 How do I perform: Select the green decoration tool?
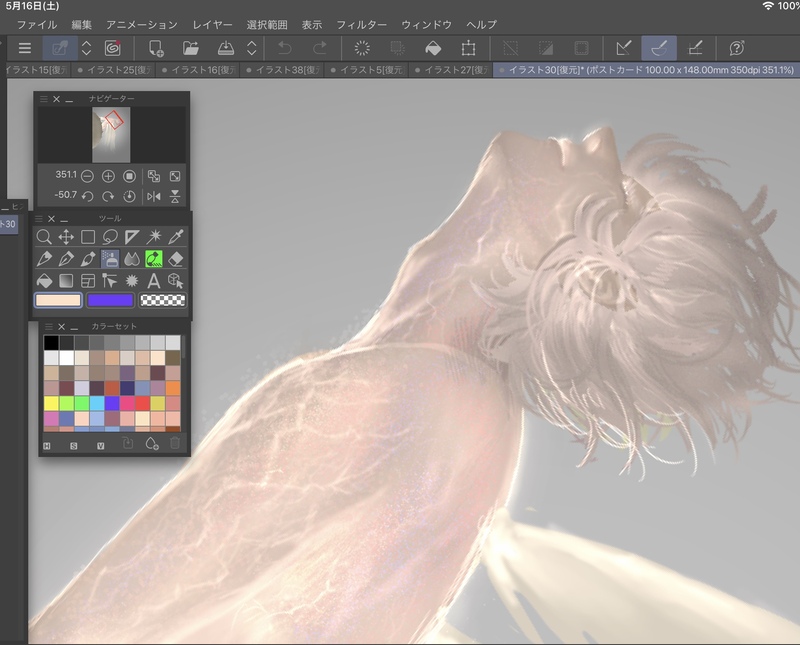pos(154,259)
